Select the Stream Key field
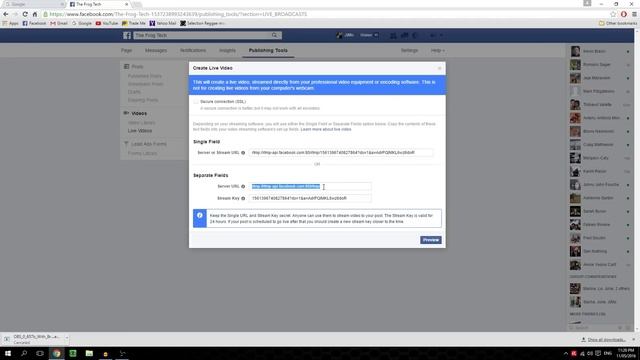The width and height of the screenshot is (640, 360). (x=310, y=198)
